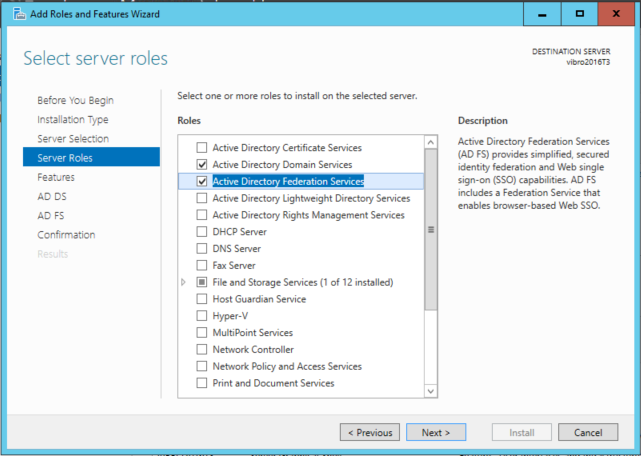Enable the DHCP Server role
The image size is (641, 456).
[x=202, y=231]
